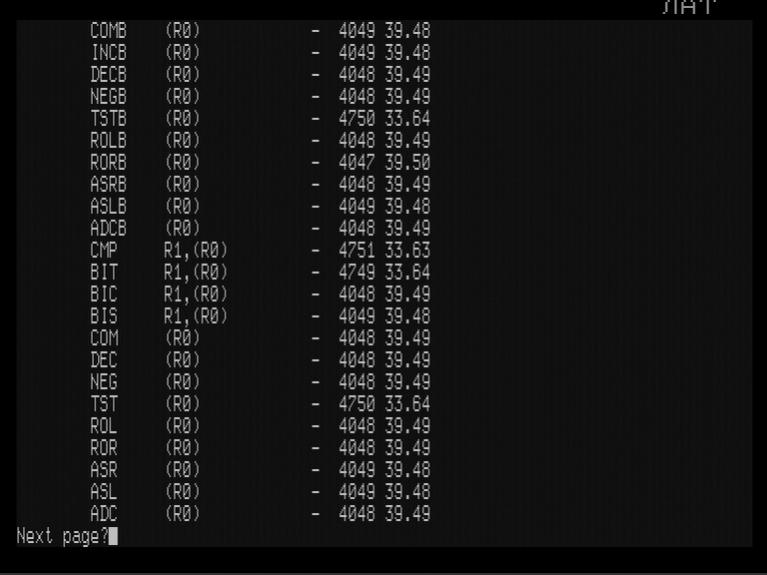Click the TSTB row timing 4750

[x=357, y=118]
